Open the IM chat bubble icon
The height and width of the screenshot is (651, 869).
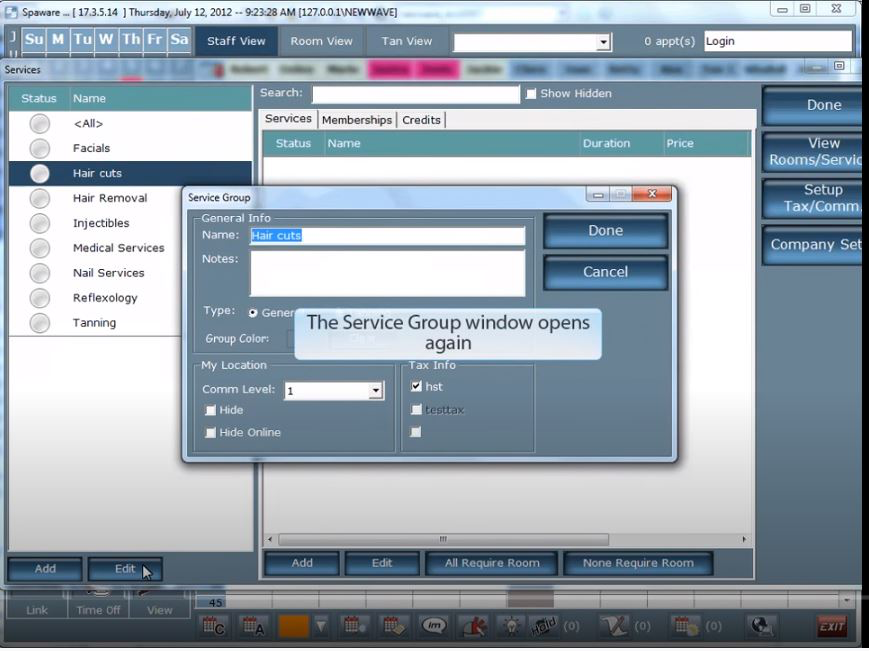point(434,626)
